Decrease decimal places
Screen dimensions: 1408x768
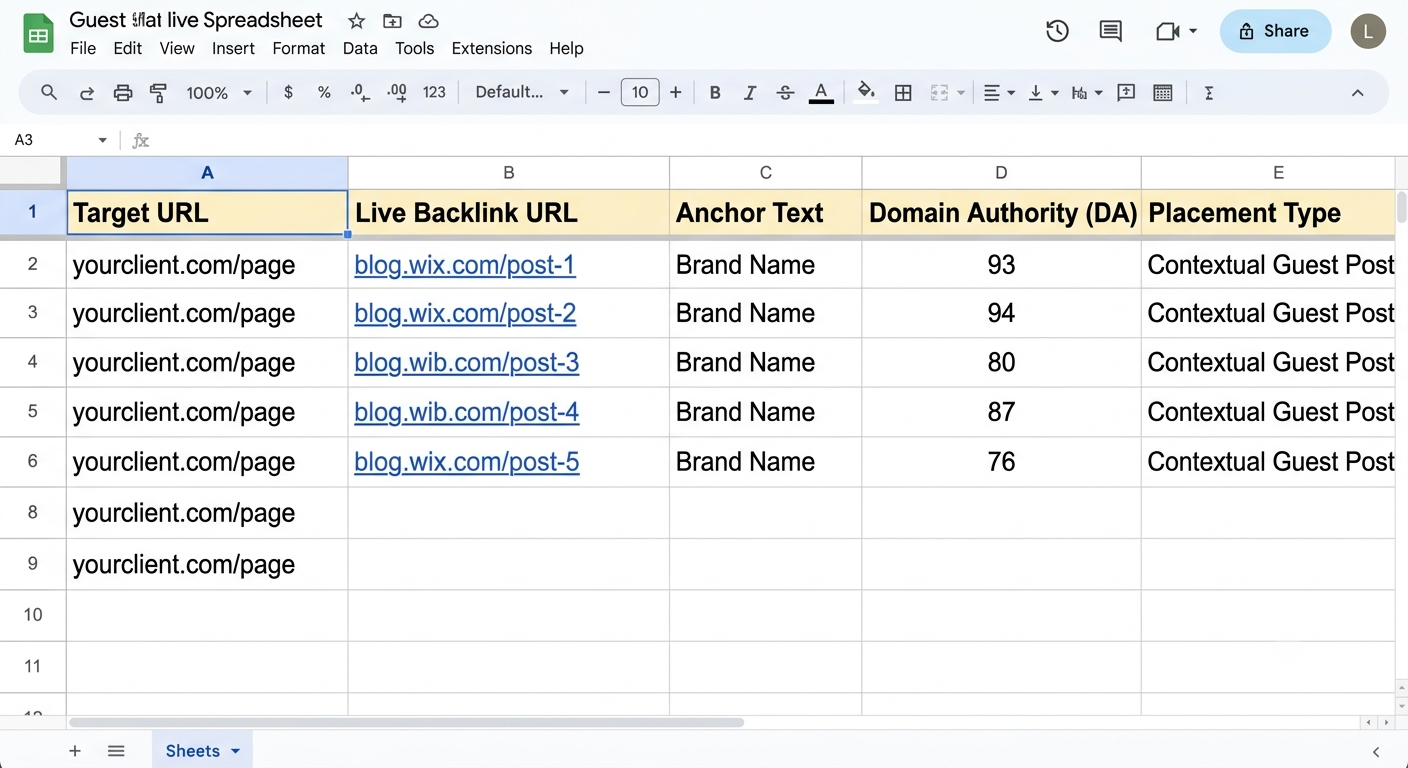point(360,93)
